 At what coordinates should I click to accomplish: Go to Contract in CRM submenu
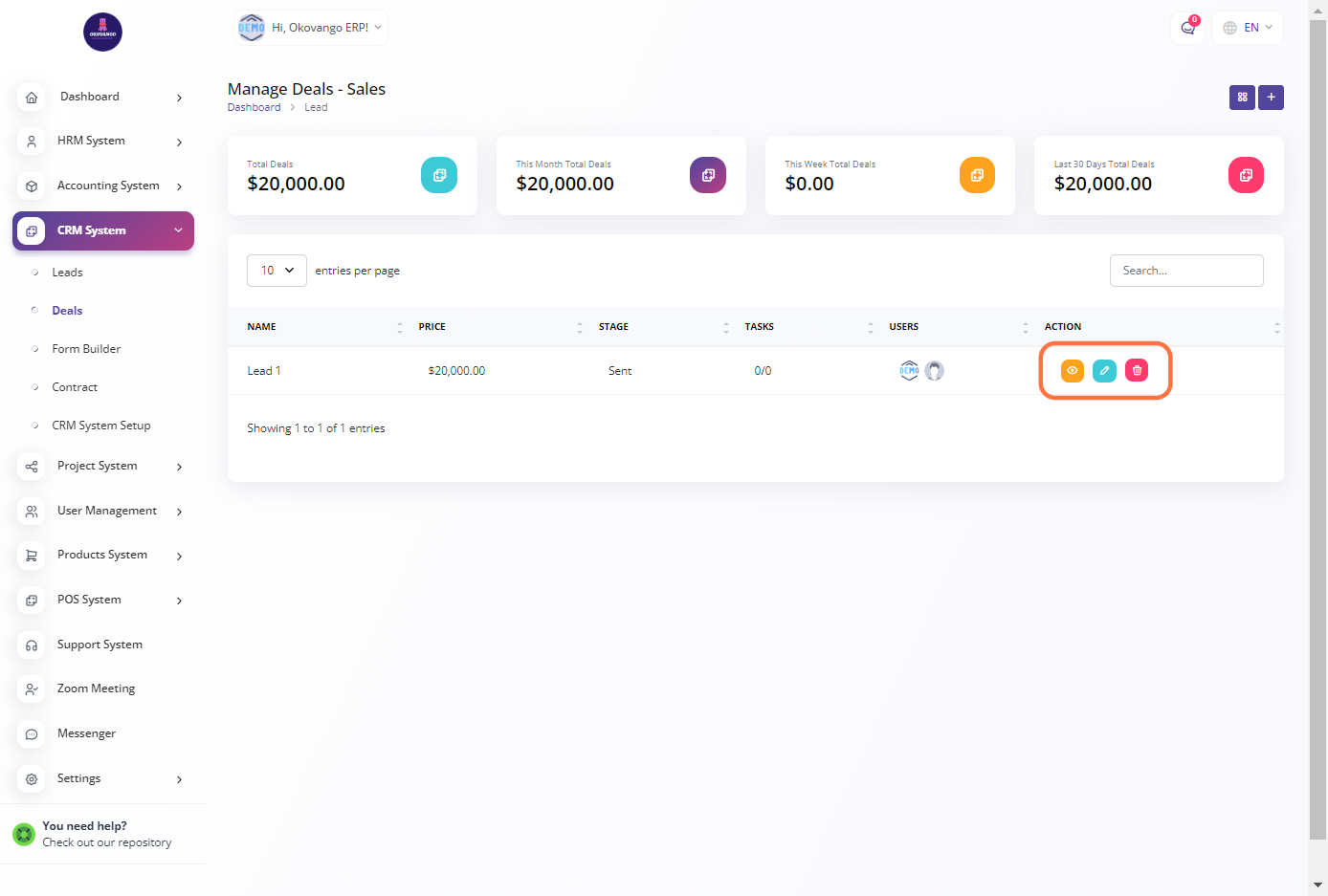click(75, 387)
